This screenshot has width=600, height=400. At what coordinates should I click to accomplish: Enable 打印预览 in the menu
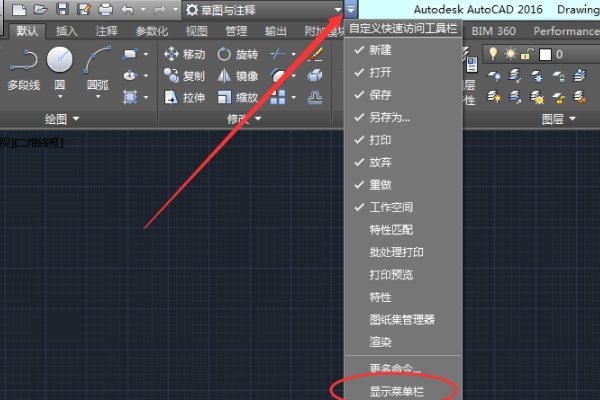tap(403, 275)
